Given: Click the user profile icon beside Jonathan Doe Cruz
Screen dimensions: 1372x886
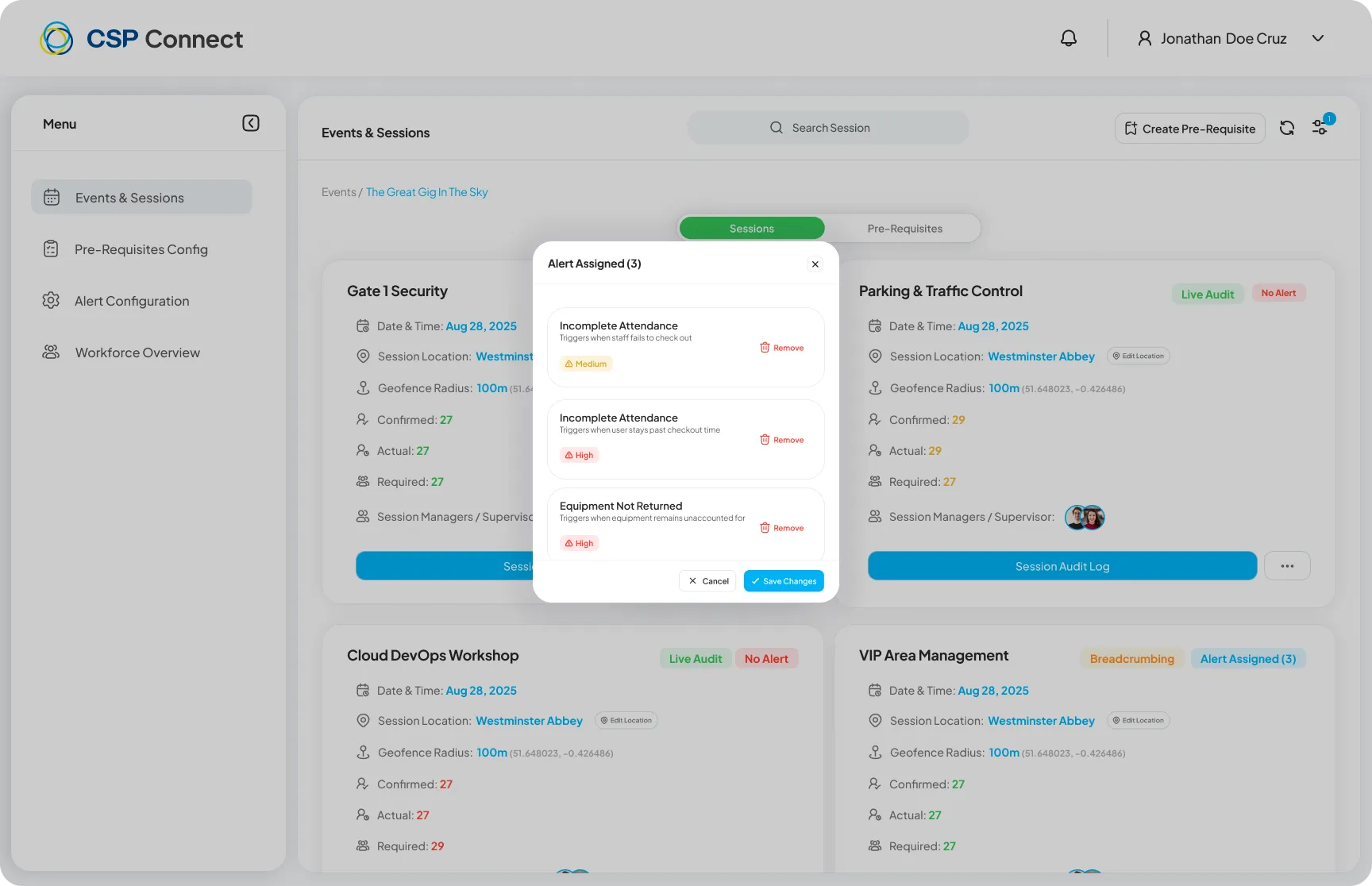Looking at the screenshot, I should click(1144, 38).
